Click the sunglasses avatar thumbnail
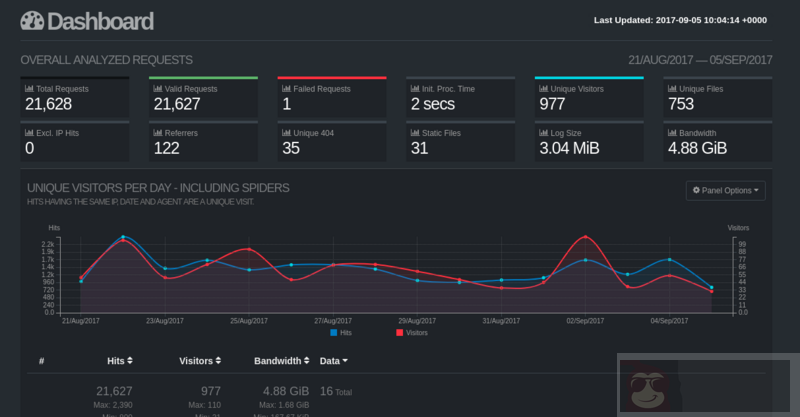 point(649,388)
